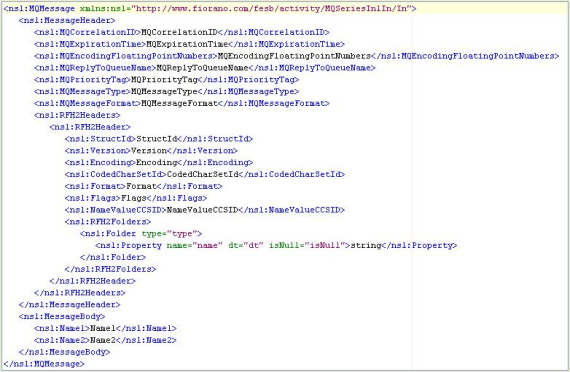Click the Folder type attribute value
Screen dimensions: 570x372
pyautogui.click(x=182, y=233)
